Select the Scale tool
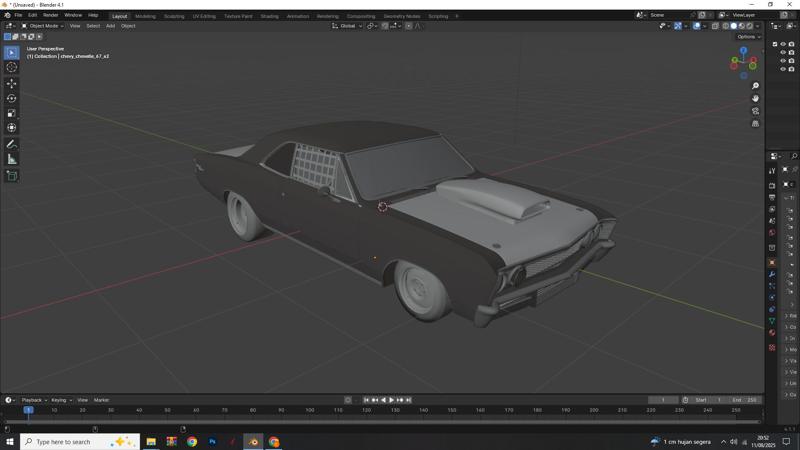The width and height of the screenshot is (800, 450). coord(12,113)
